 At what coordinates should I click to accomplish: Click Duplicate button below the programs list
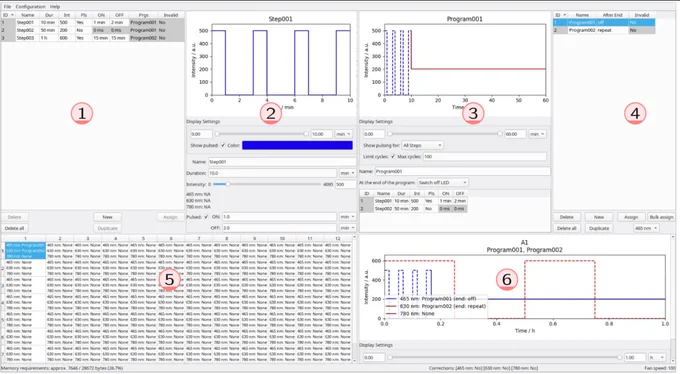pos(599,228)
